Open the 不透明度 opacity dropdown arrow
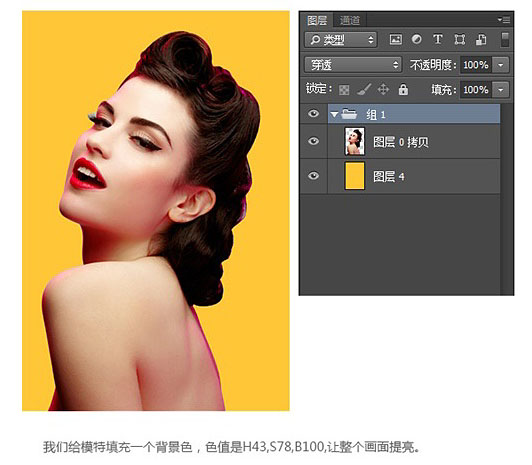Image resolution: width=532 pixels, height=465 pixels. pyautogui.click(x=500, y=65)
